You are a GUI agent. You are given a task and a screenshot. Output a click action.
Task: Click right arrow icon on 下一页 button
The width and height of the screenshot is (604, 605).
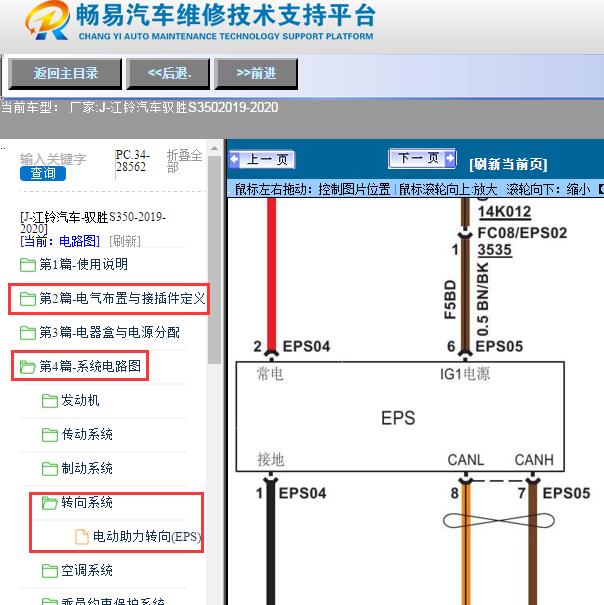coord(450,158)
